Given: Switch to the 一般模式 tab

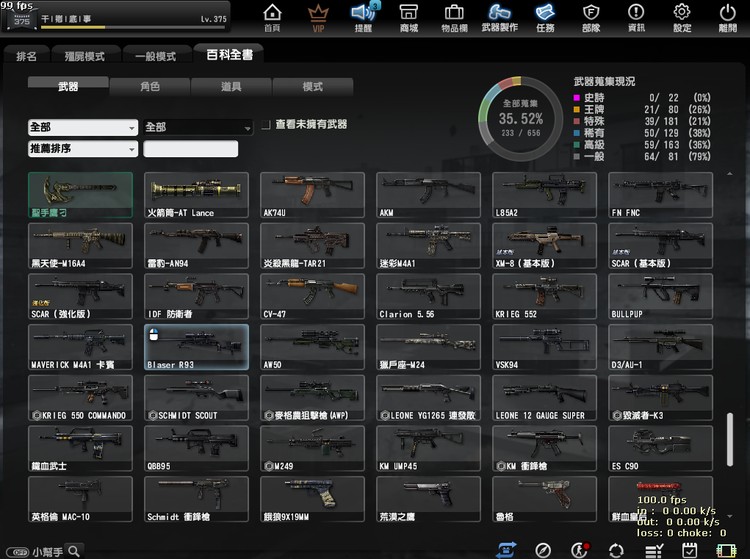Looking at the screenshot, I should click(155, 56).
